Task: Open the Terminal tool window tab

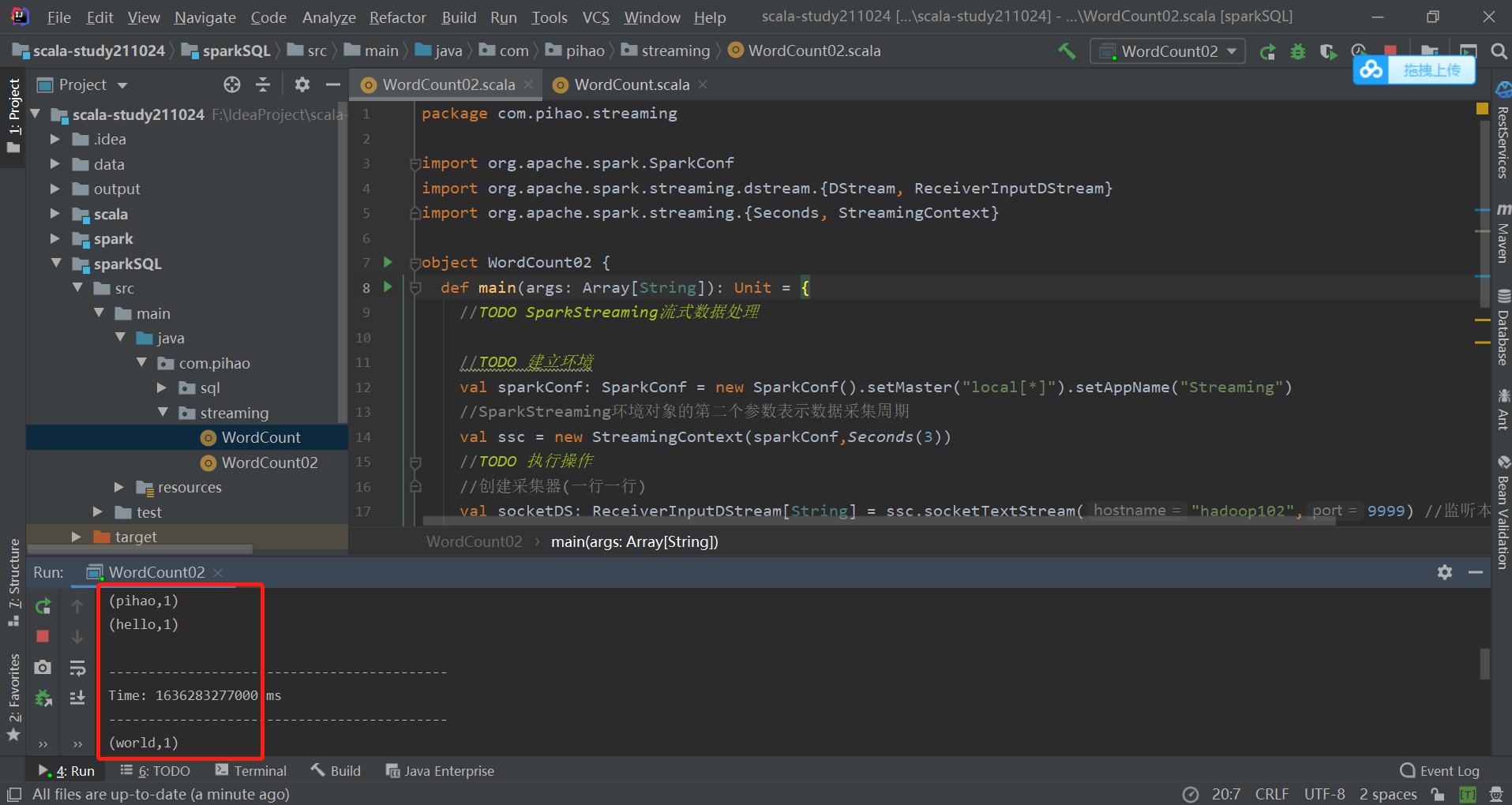Action: pos(251,771)
